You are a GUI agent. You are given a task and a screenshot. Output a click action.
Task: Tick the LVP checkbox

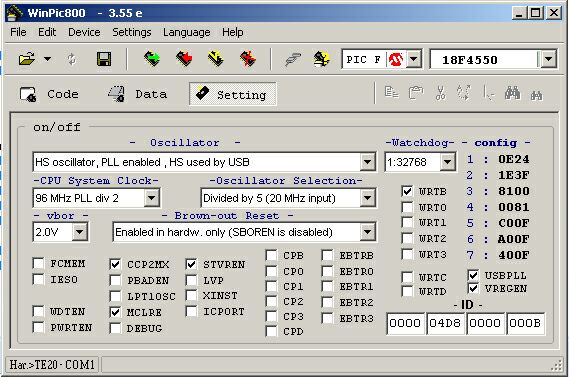click(x=191, y=280)
